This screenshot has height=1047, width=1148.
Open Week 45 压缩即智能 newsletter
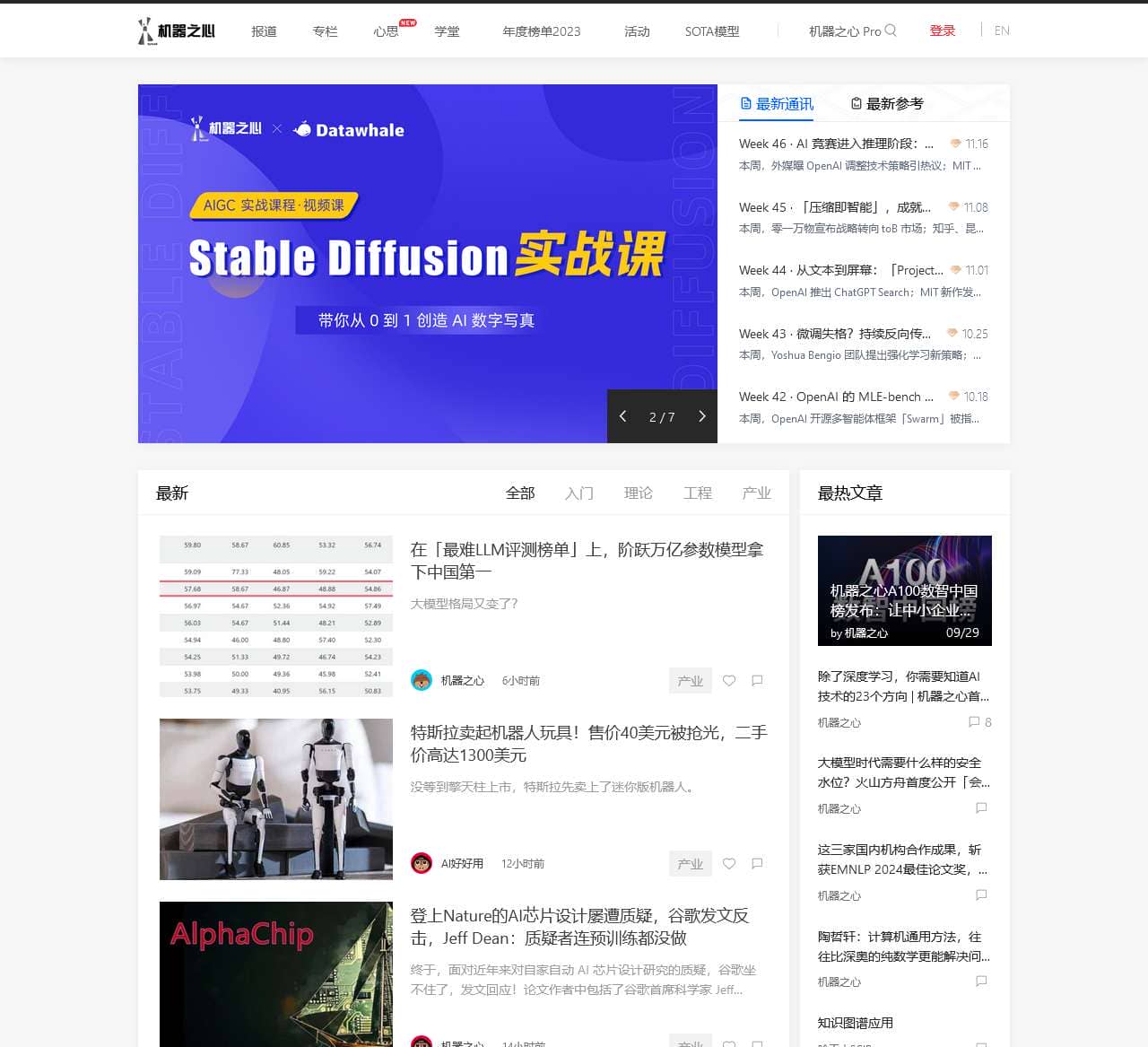point(836,207)
